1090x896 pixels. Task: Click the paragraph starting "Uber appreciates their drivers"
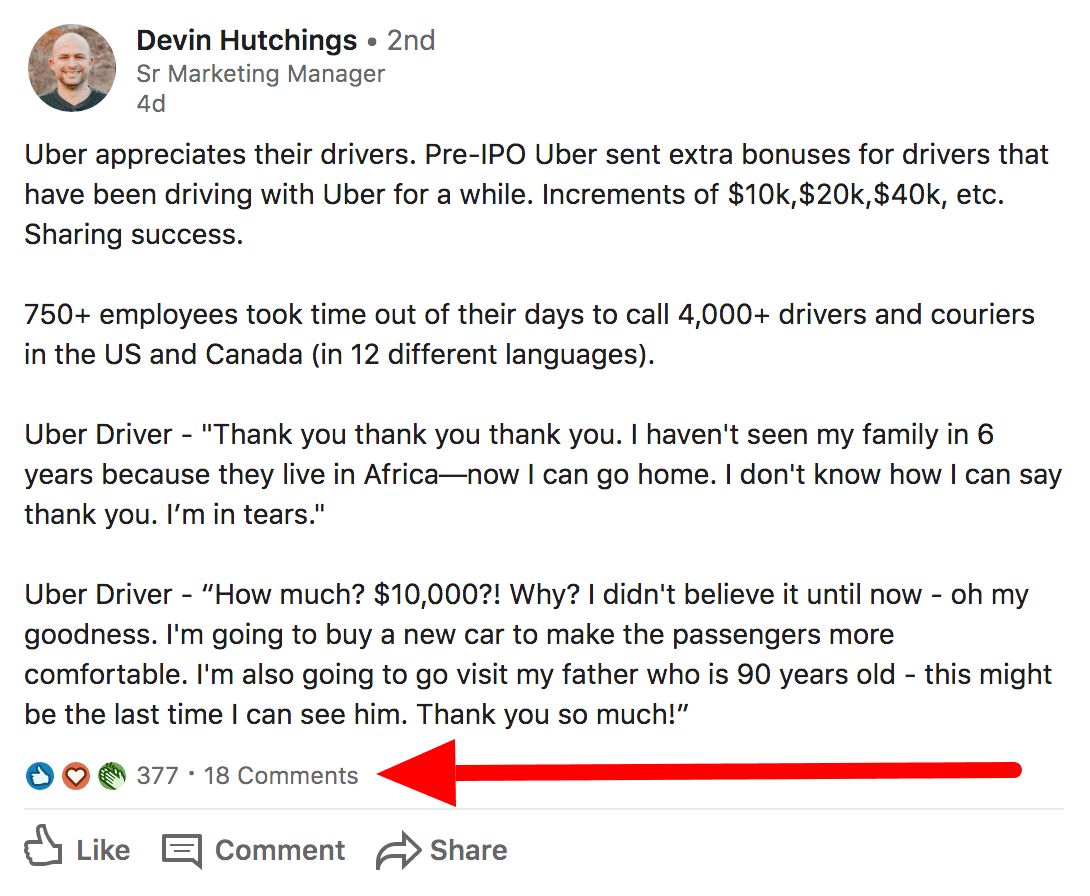(536, 193)
